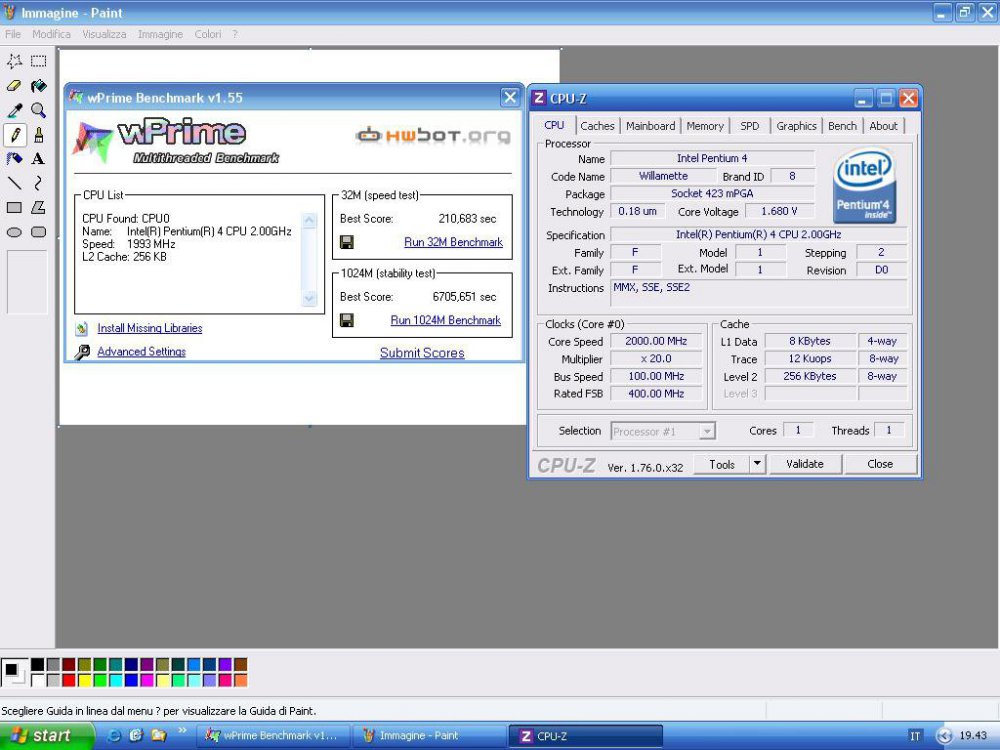Select the Magnifier tool in Paint
Image resolution: width=1000 pixels, height=750 pixels.
[38, 109]
